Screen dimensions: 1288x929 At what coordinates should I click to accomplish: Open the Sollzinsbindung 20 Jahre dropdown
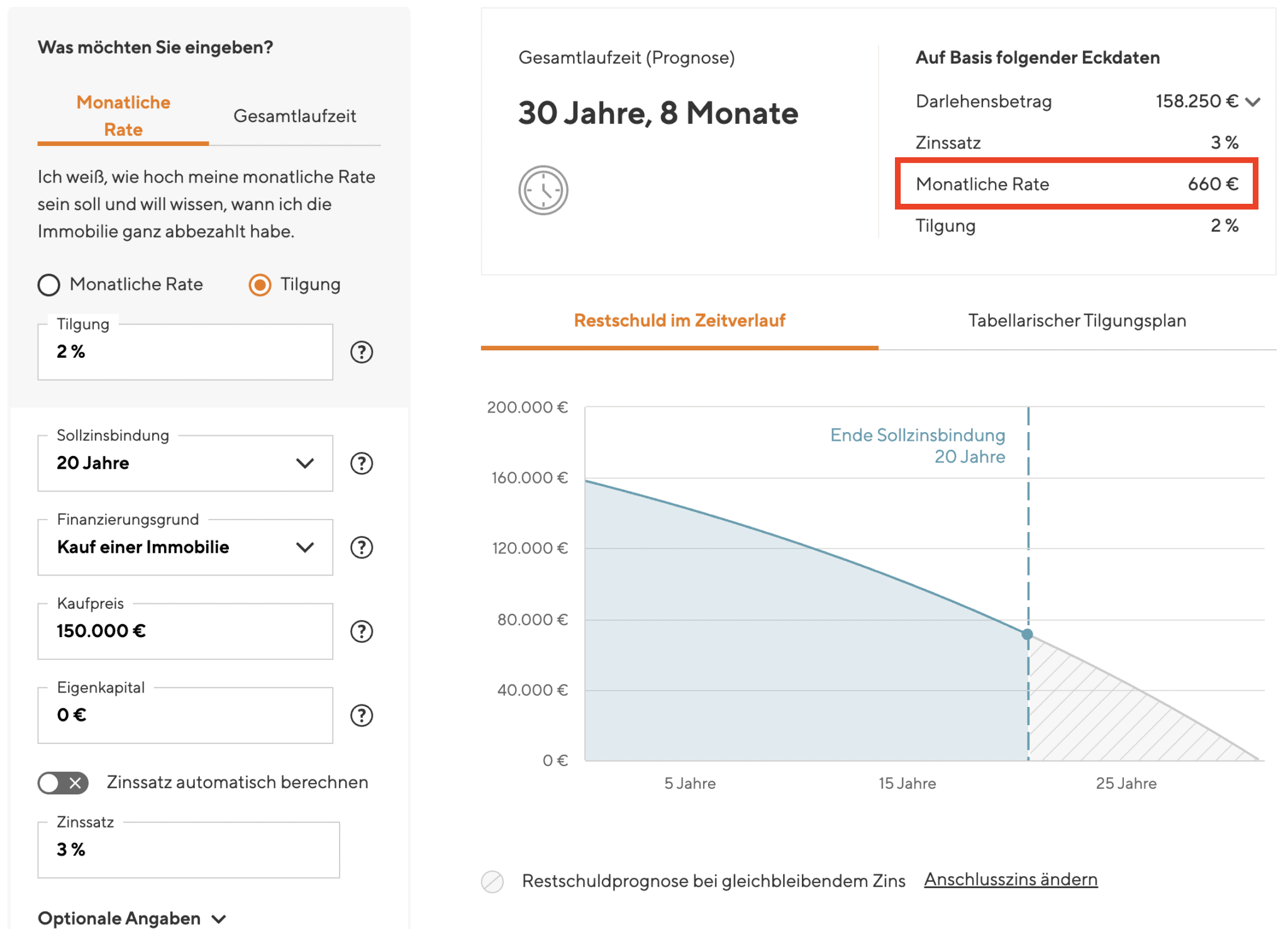pyautogui.click(x=185, y=464)
